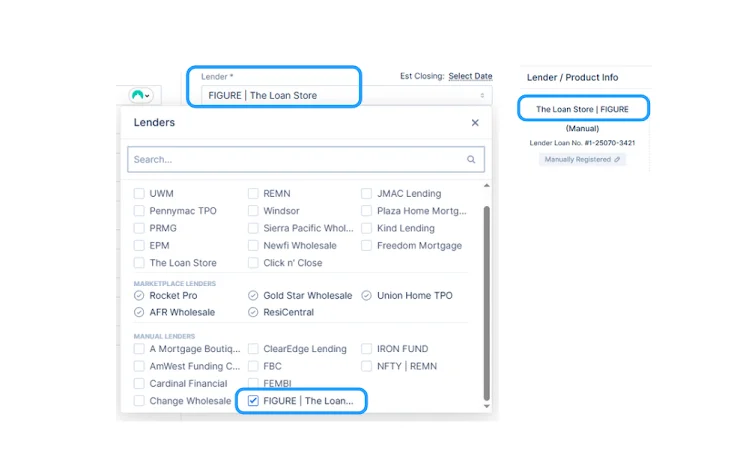Viewport: 740px width, 468px height.
Task: Click the lender list scrollbar thumb
Action: (487, 303)
